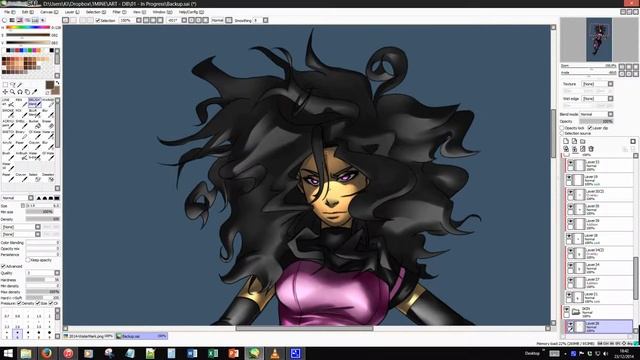Image resolution: width=640 pixels, height=360 pixels.
Task: Open the Wet edge dropdown
Action: pyautogui.click(x=610, y=98)
